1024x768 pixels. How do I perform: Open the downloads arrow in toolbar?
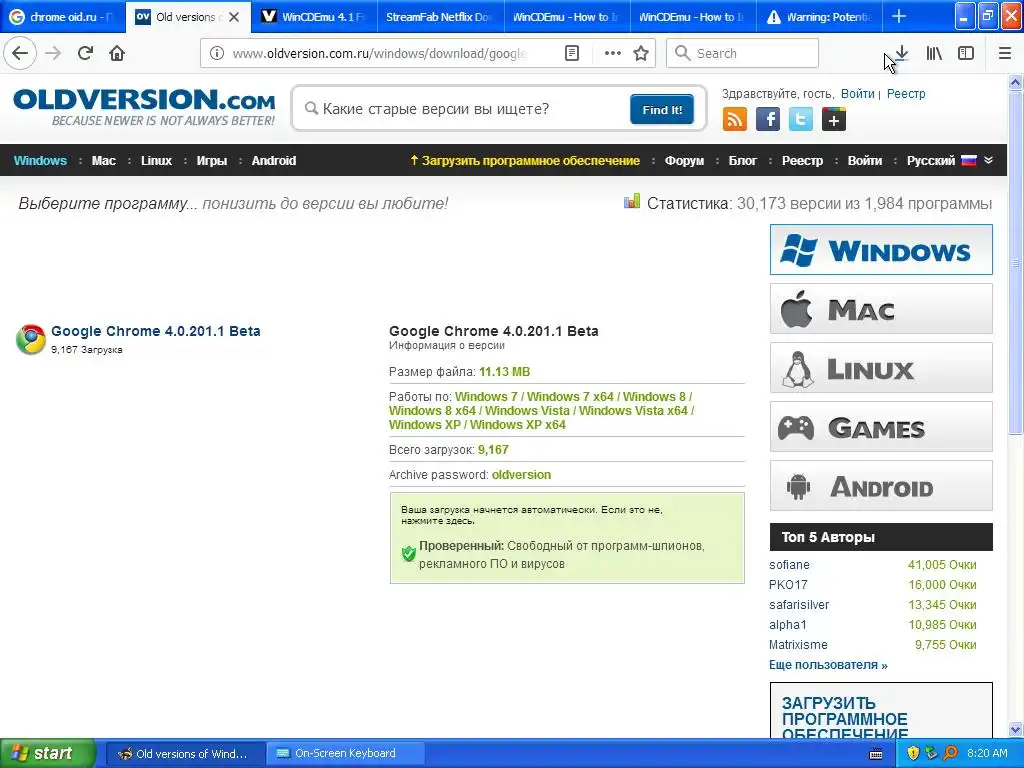coord(902,53)
